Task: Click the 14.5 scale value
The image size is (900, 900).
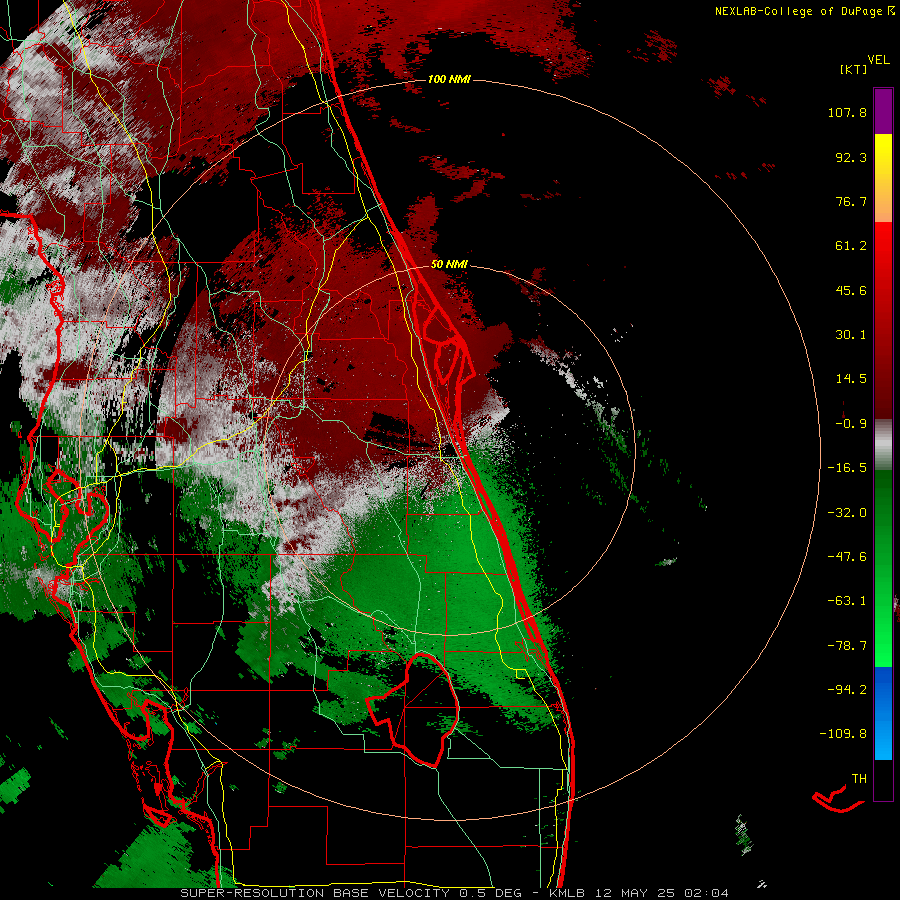Action: coord(851,379)
